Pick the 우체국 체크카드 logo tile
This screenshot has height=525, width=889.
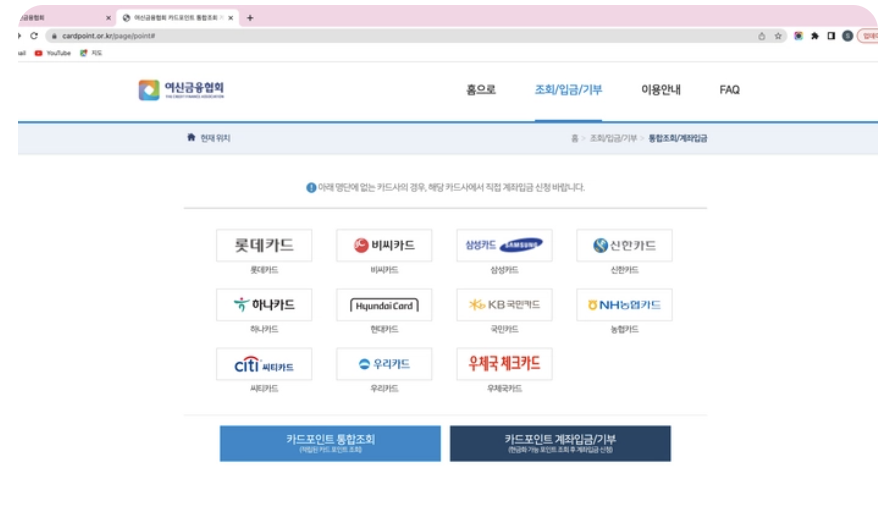point(504,364)
